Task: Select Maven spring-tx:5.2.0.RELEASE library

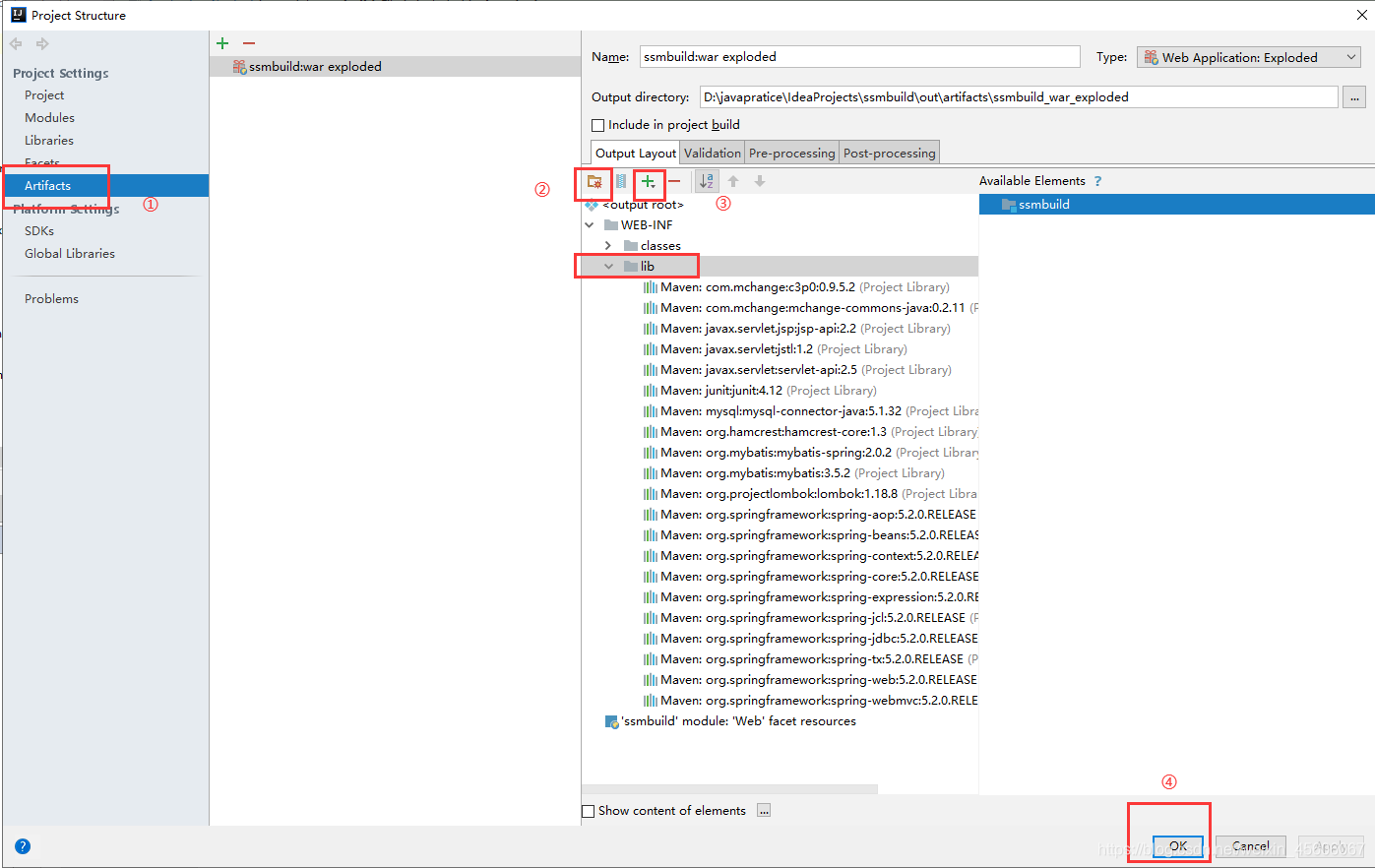Action: click(x=810, y=659)
